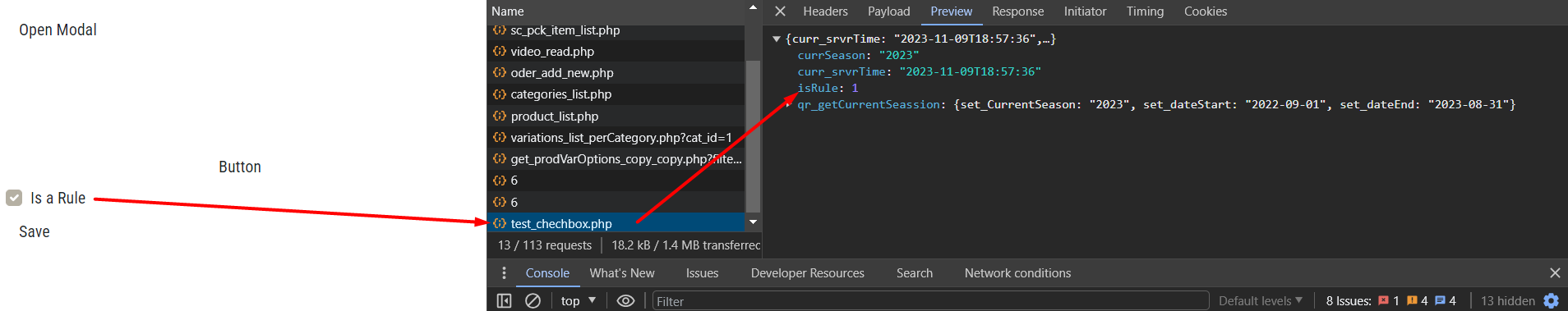Click the live expression eye icon
This screenshot has width=1568, height=311.
(625, 301)
